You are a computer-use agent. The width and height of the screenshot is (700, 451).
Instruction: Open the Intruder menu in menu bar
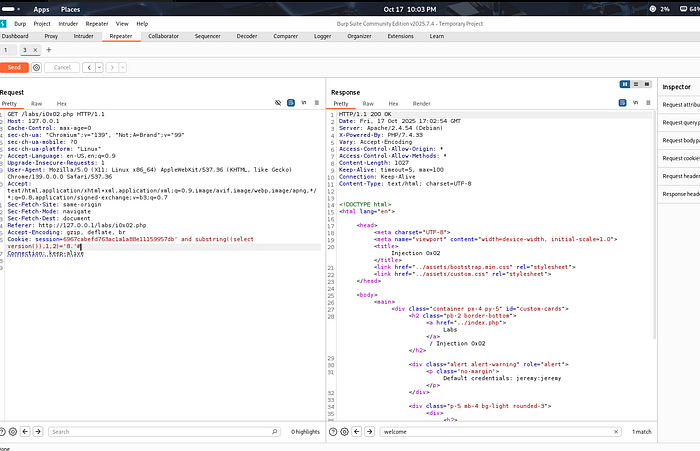(x=68, y=24)
